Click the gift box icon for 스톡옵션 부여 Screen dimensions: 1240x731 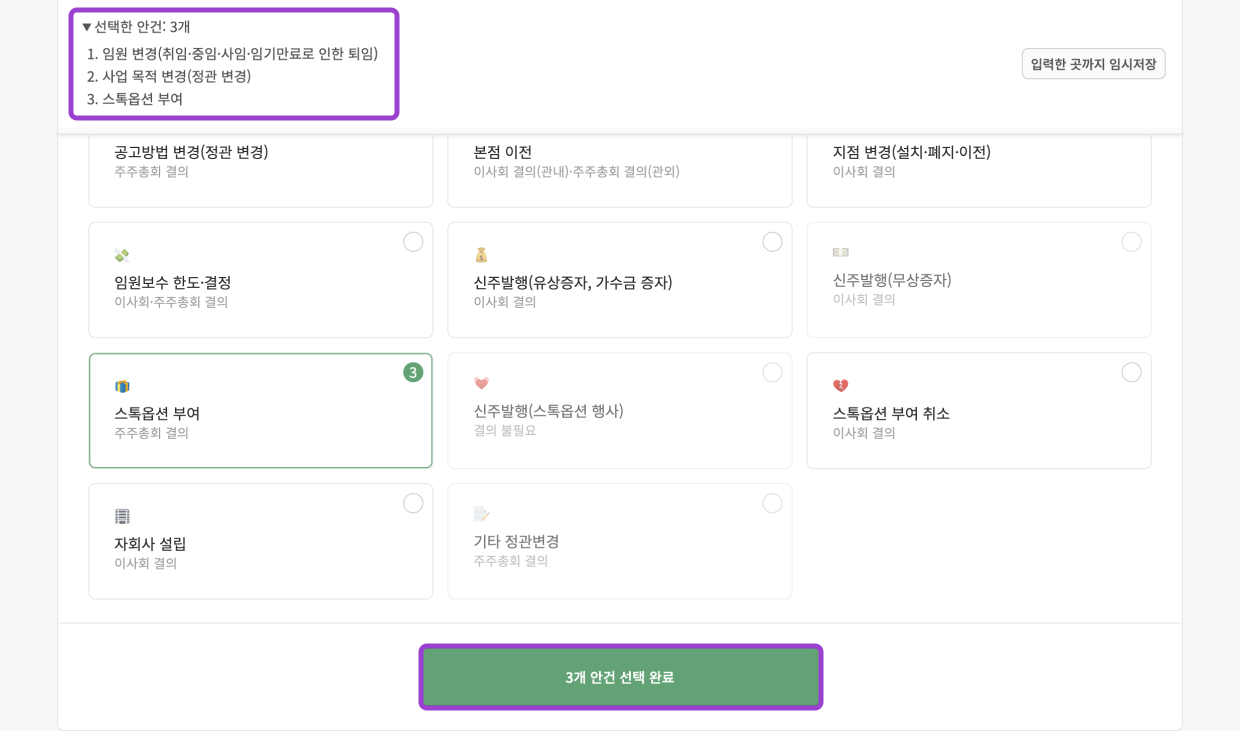pyautogui.click(x=122, y=386)
